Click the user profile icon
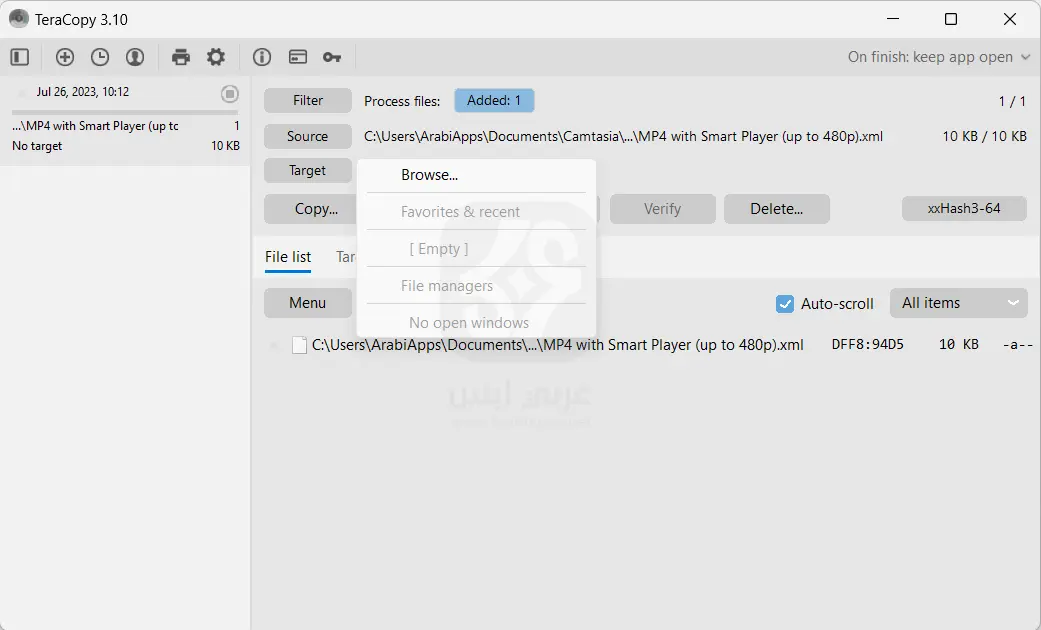 pos(135,57)
